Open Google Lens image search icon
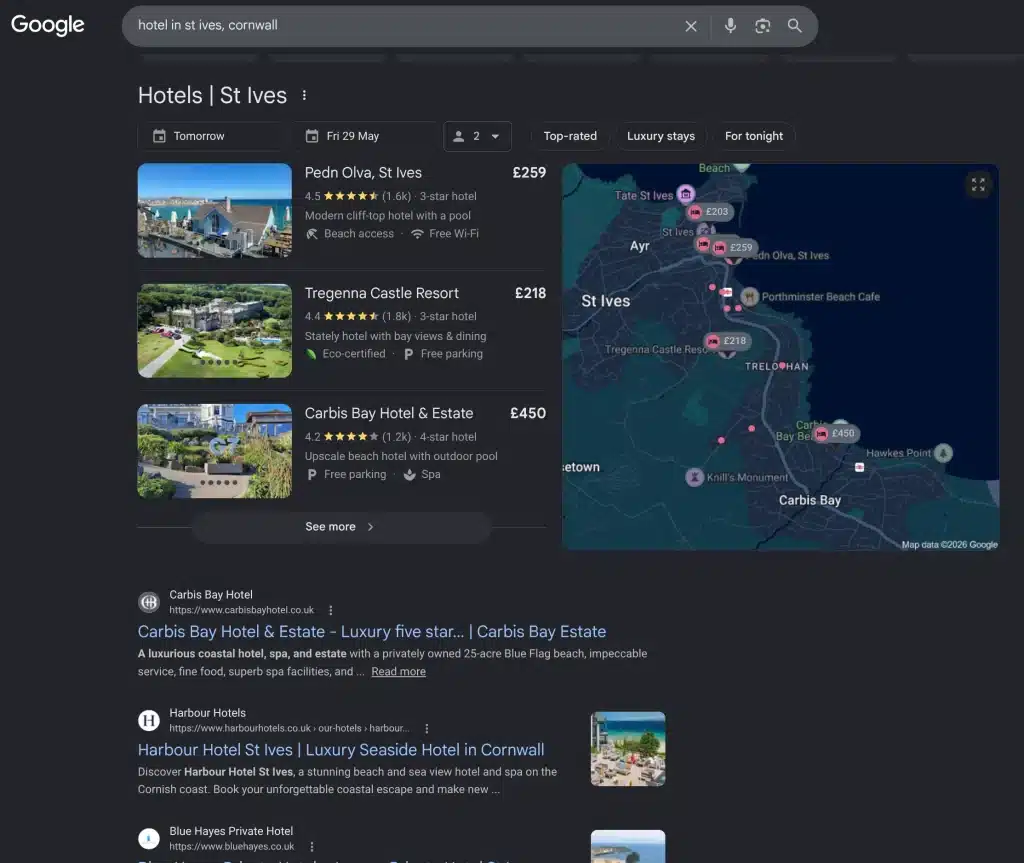Viewport: 1024px width, 863px height. [x=762, y=25]
